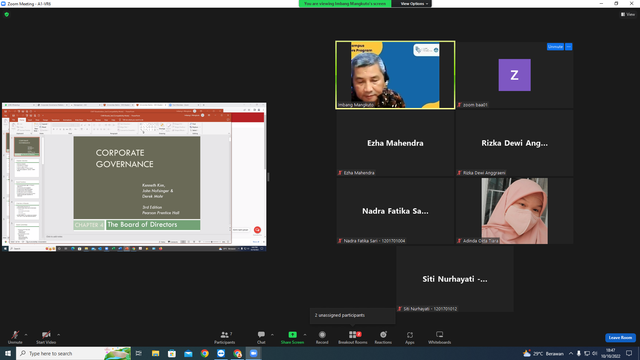
Task: Switch to the active Zoom taskbar icon
Action: [253, 353]
